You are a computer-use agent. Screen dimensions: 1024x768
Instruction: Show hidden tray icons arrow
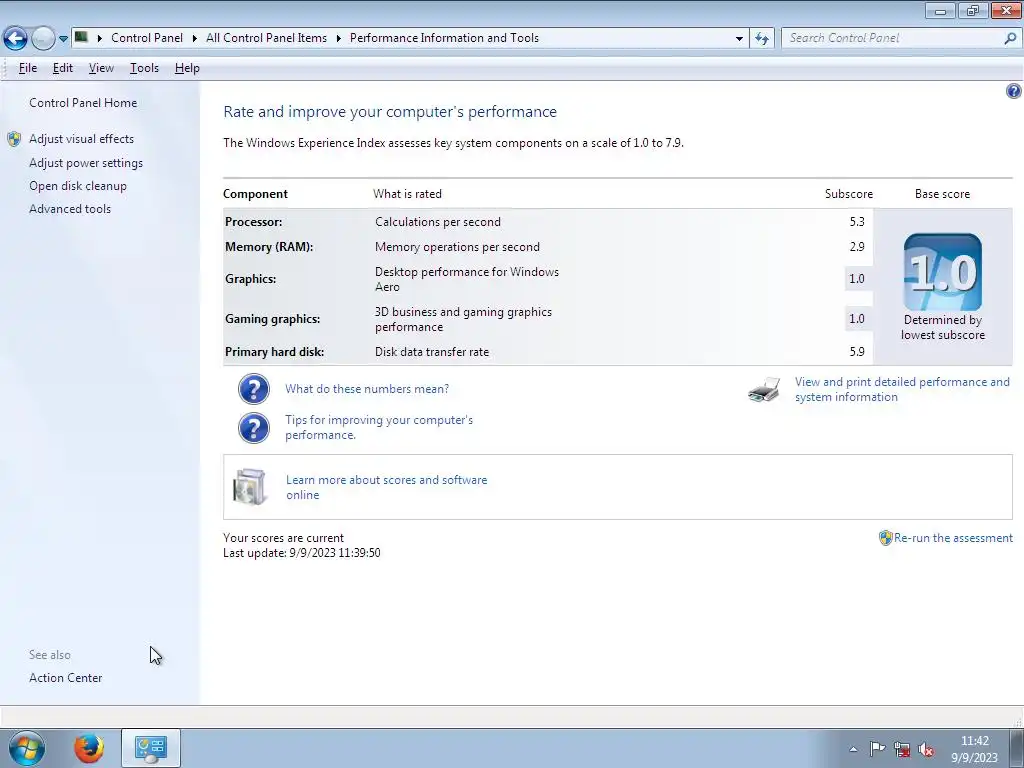(853, 749)
